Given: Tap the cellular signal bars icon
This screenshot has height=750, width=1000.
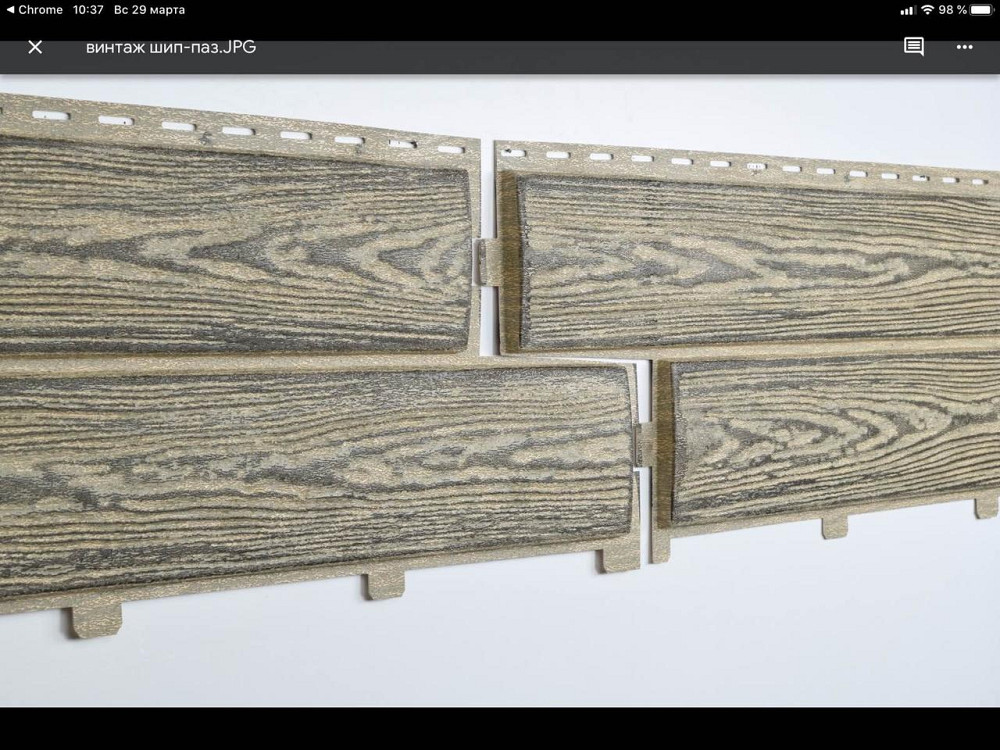Looking at the screenshot, I should tap(907, 10).
